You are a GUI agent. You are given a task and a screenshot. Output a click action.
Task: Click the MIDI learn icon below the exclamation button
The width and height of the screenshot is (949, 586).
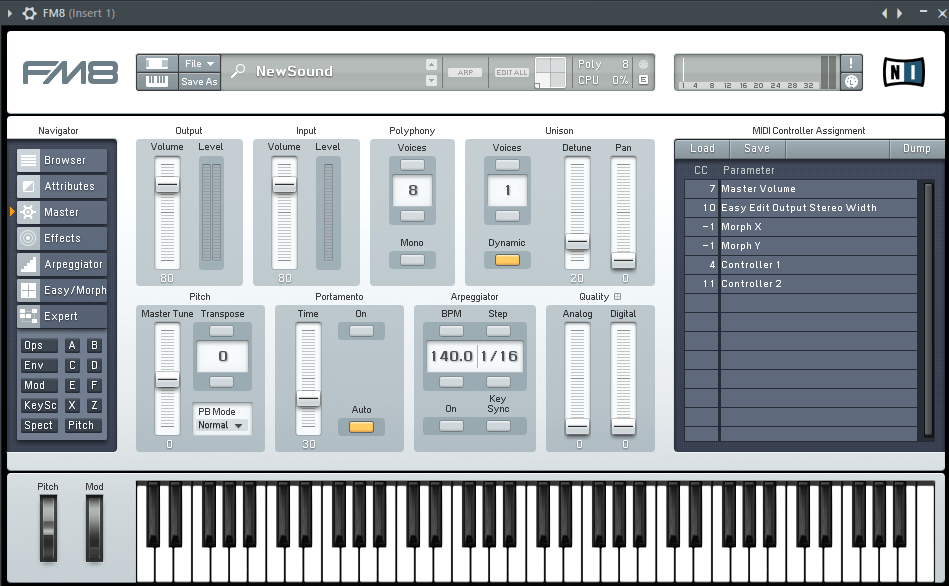coord(851,81)
